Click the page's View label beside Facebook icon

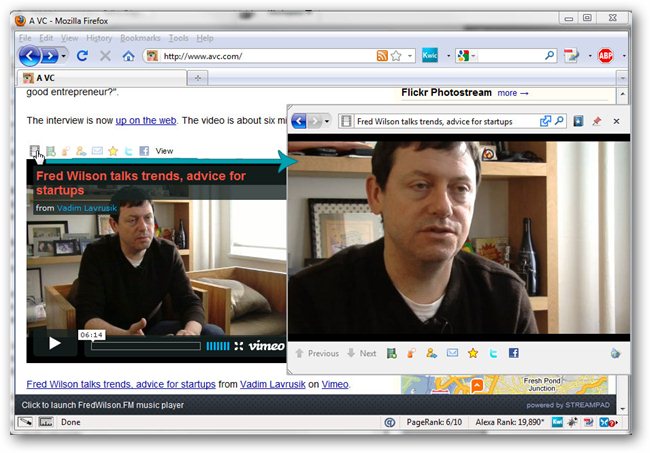click(x=164, y=151)
